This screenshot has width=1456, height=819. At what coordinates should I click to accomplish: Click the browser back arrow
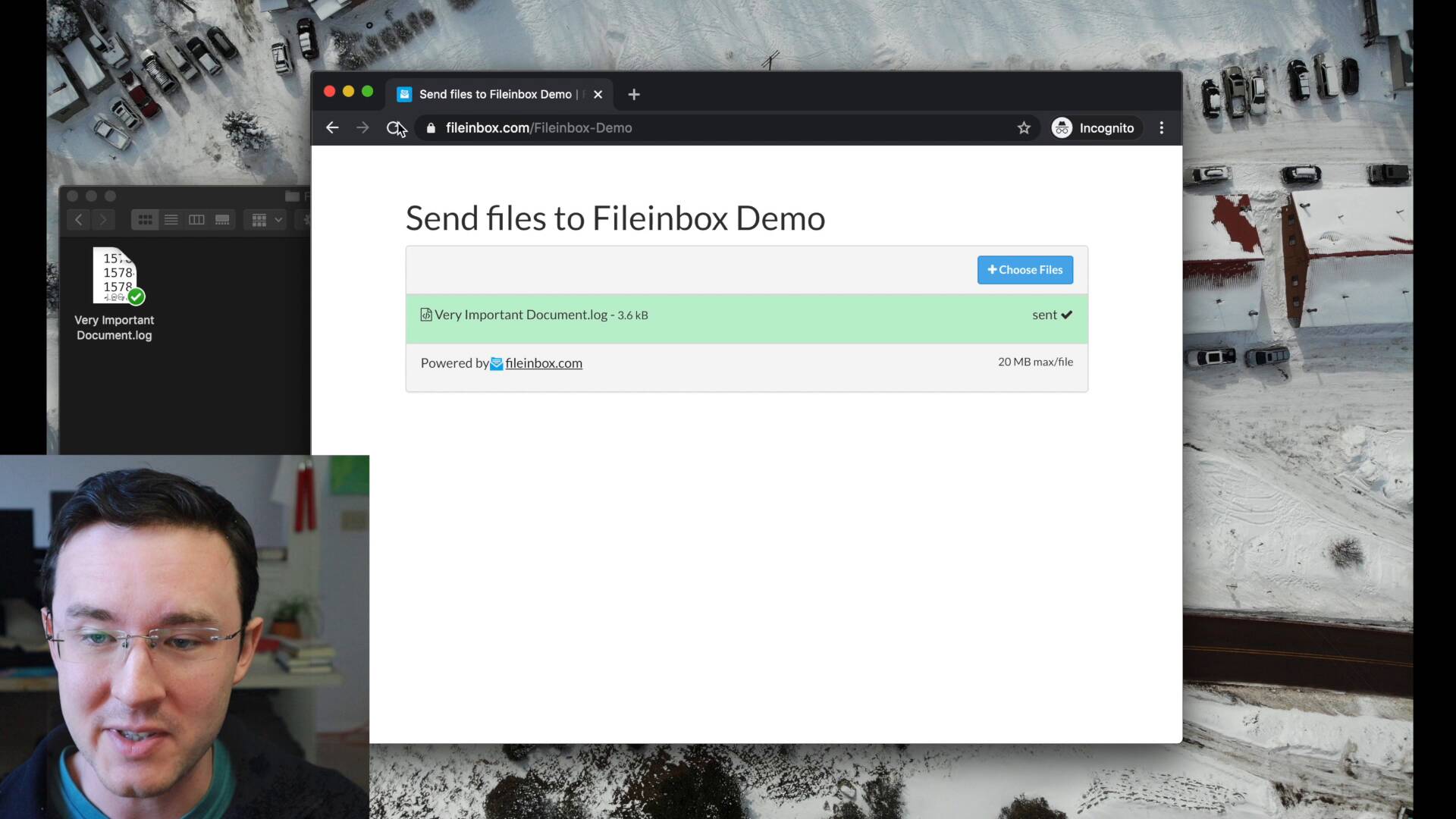tap(332, 127)
